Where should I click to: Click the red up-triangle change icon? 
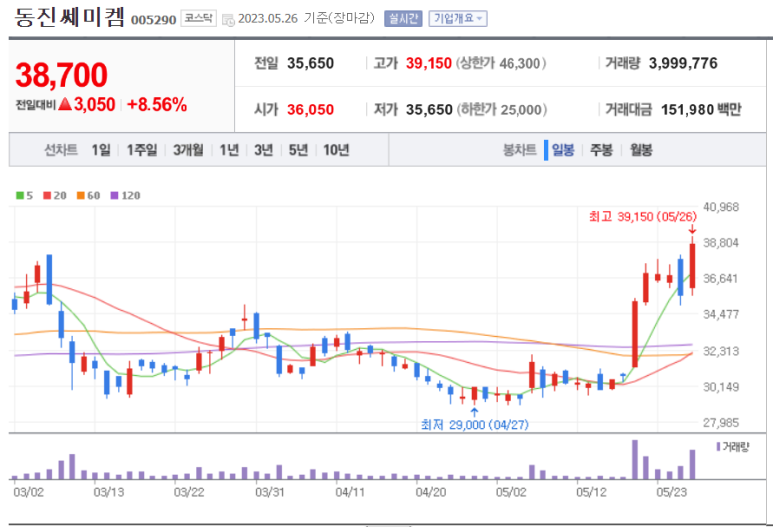(65, 104)
